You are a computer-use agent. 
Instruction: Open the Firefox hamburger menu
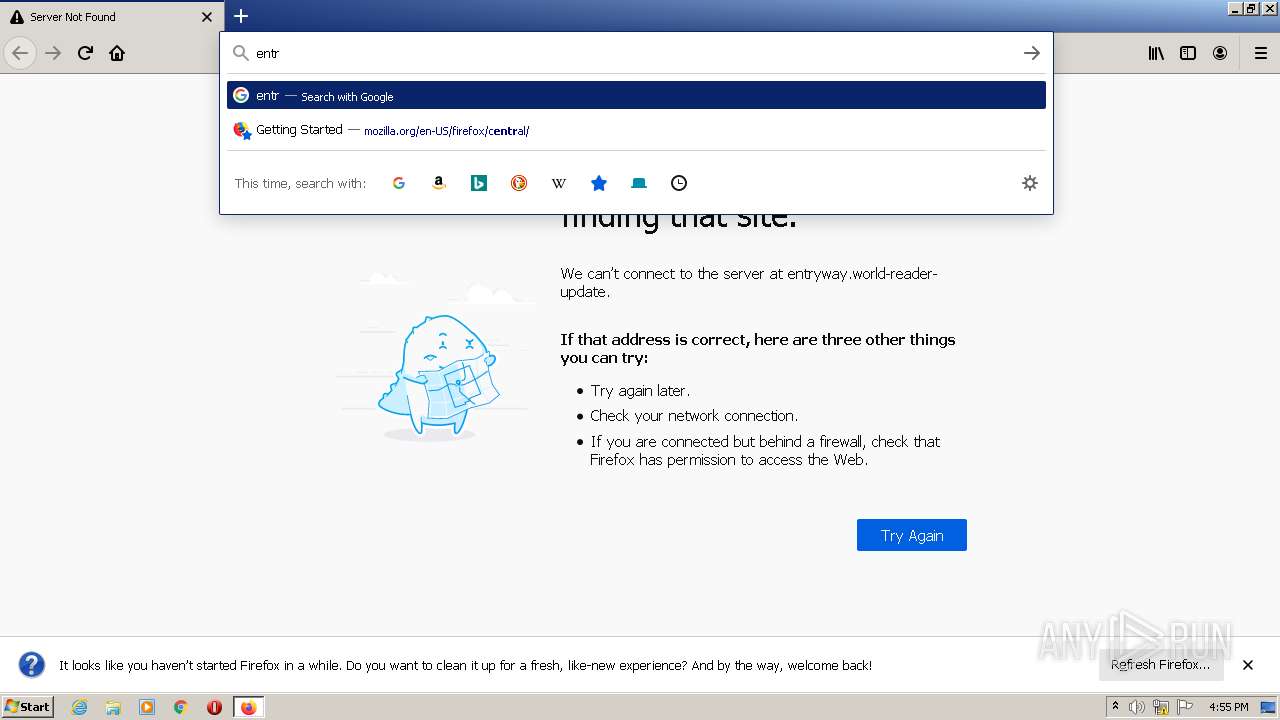(1261, 53)
